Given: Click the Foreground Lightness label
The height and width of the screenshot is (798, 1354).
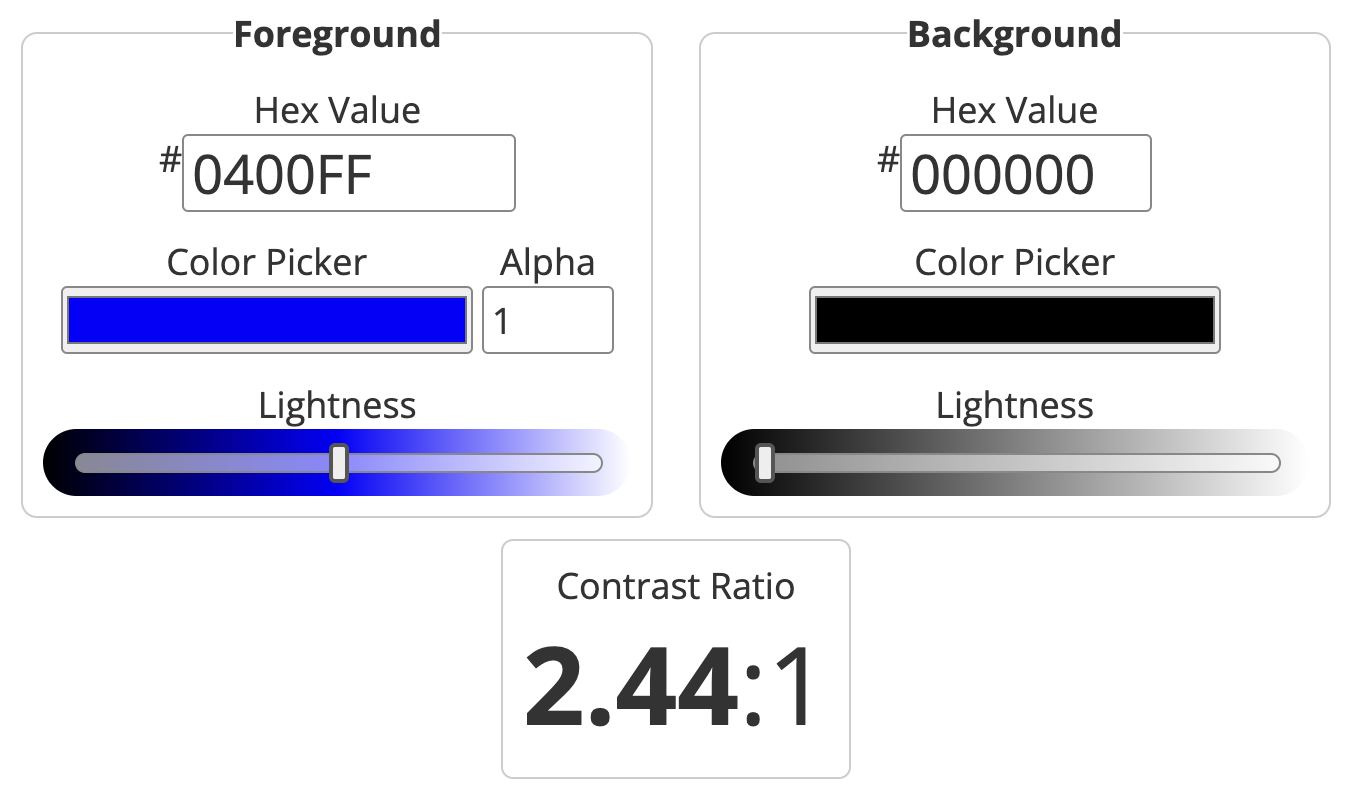Looking at the screenshot, I should tap(337, 406).
